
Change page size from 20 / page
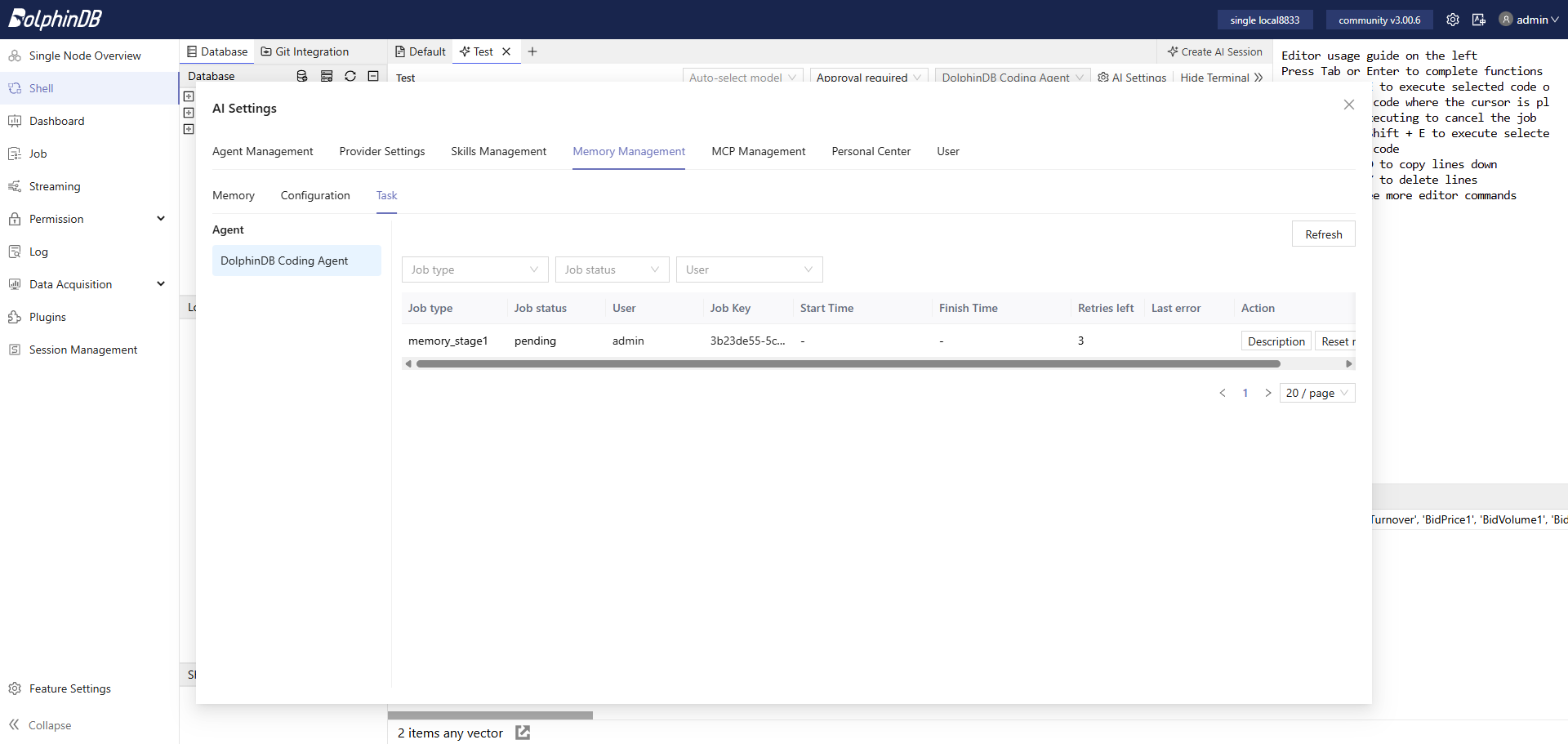point(1317,393)
